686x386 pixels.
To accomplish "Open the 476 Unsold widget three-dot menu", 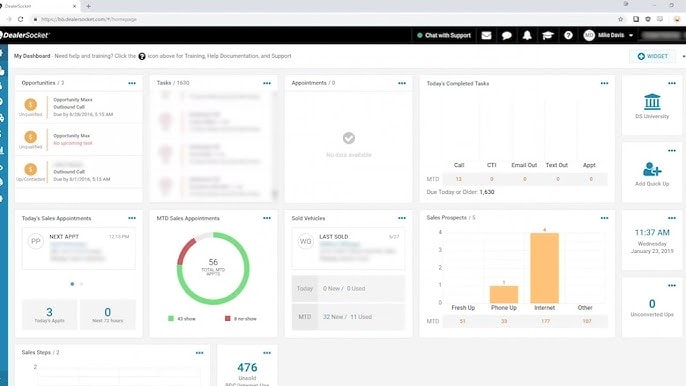I will [x=267, y=353].
